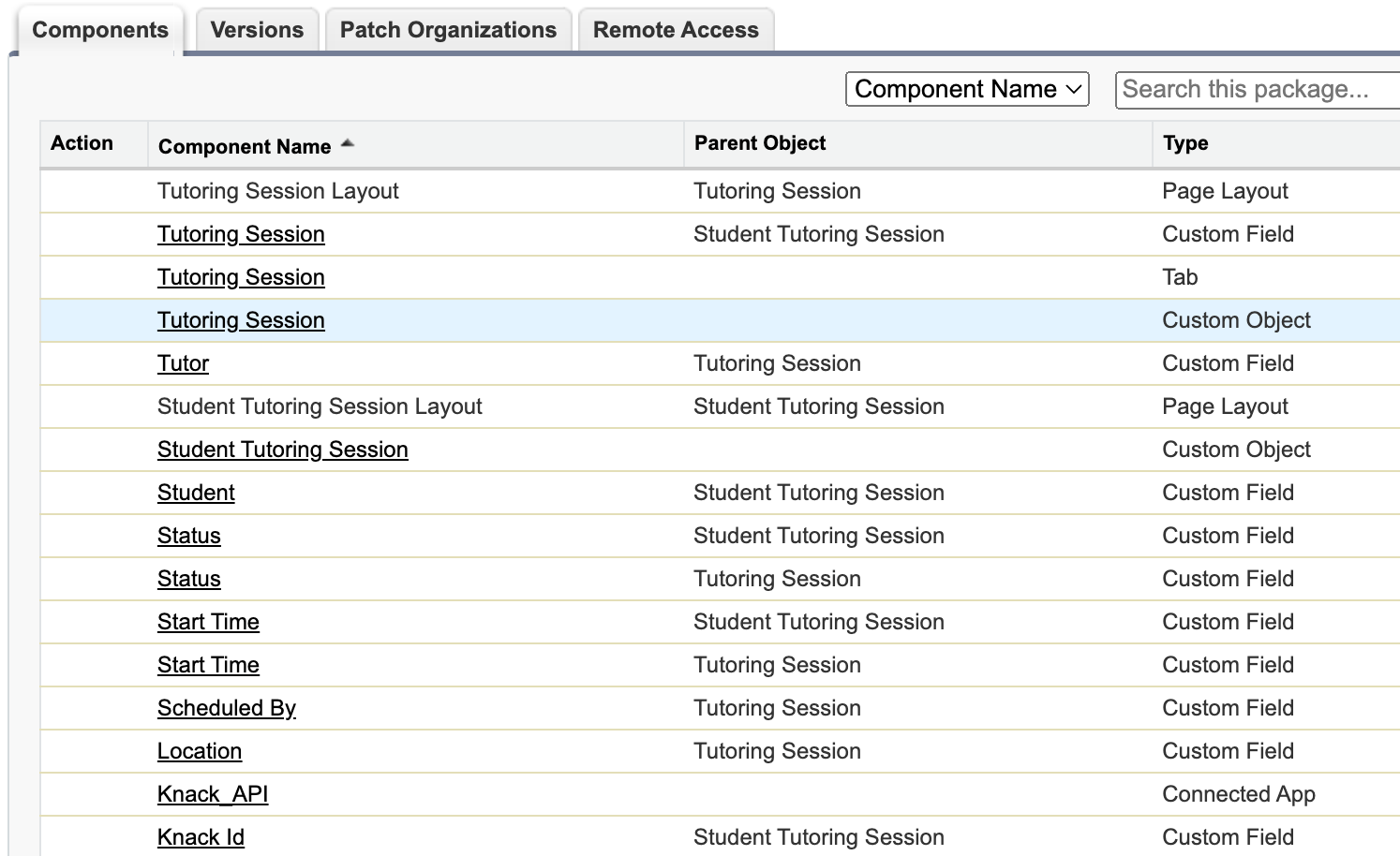Open the Tutoring Session Custom Object link
The width and height of the screenshot is (1400, 856).
241,320
